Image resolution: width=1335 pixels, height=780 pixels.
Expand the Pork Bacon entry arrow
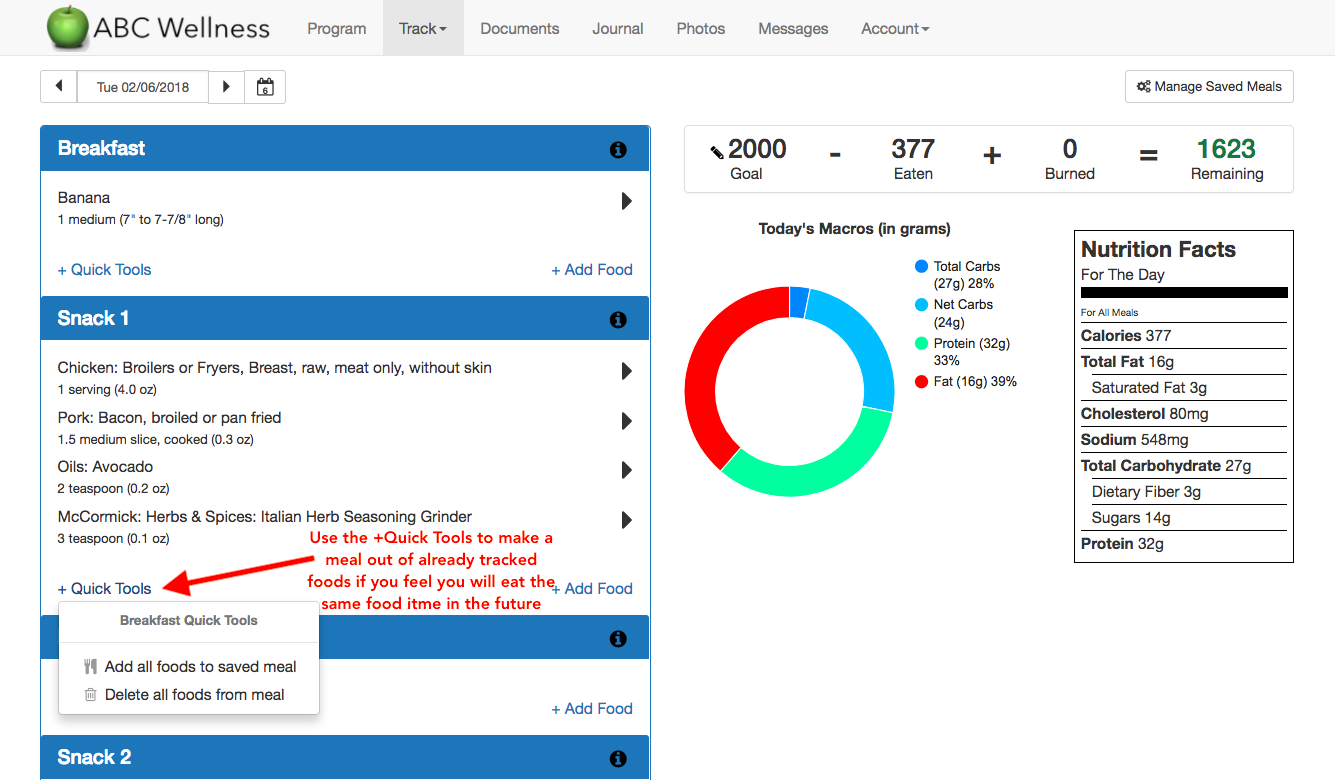627,421
